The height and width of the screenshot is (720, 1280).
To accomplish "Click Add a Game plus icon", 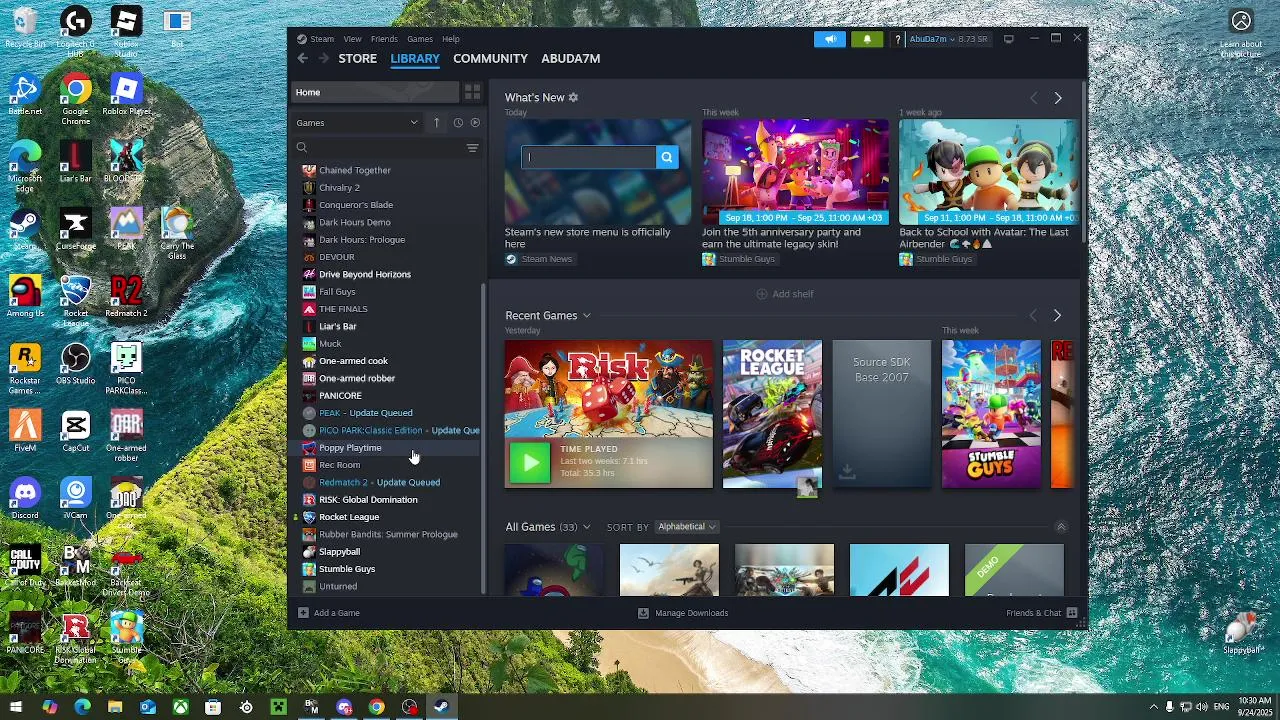I will pos(303,613).
